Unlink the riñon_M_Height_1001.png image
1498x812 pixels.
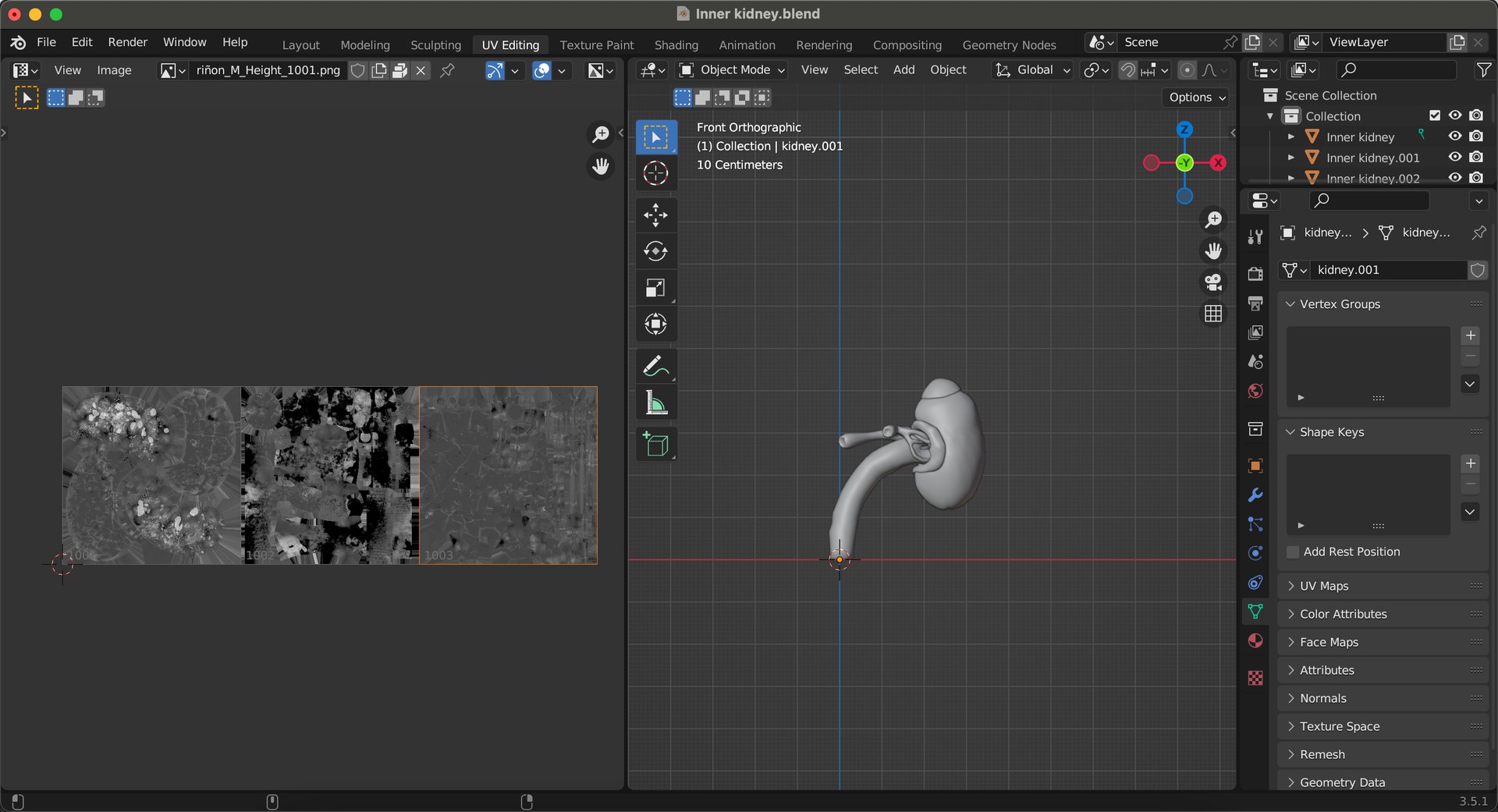coord(421,70)
